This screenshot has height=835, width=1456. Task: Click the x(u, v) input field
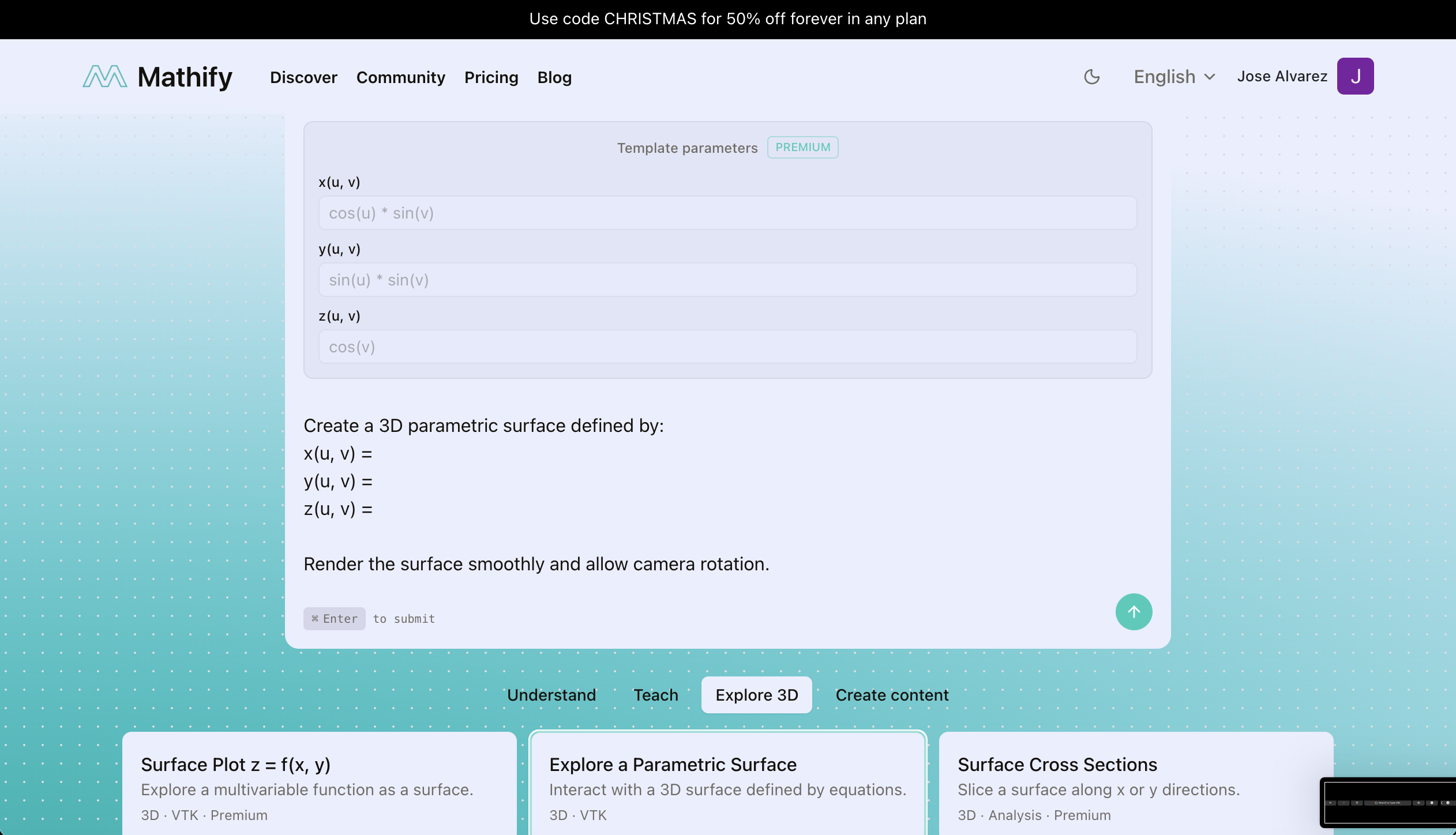tap(727, 213)
